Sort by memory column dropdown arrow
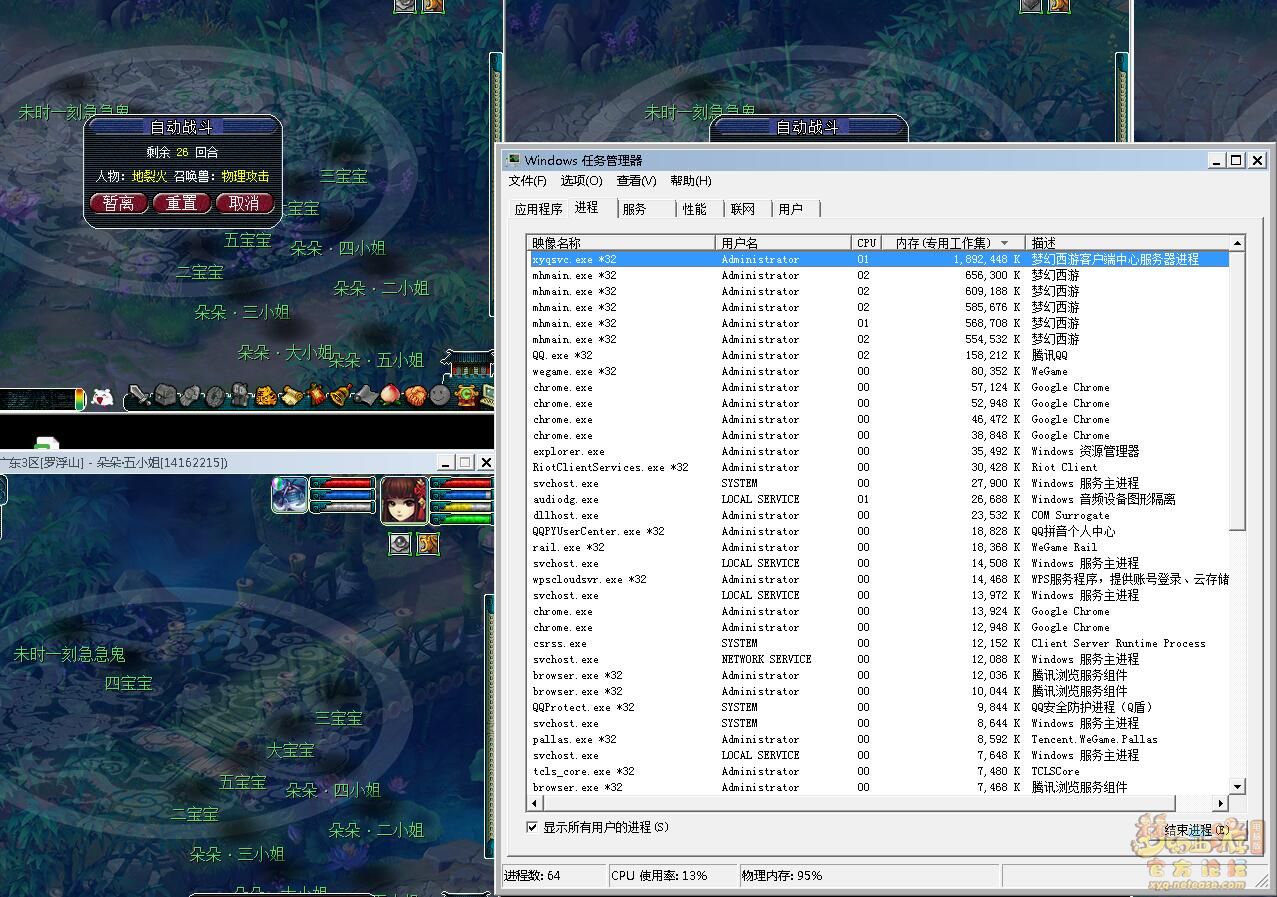1277x897 pixels. [1005, 243]
